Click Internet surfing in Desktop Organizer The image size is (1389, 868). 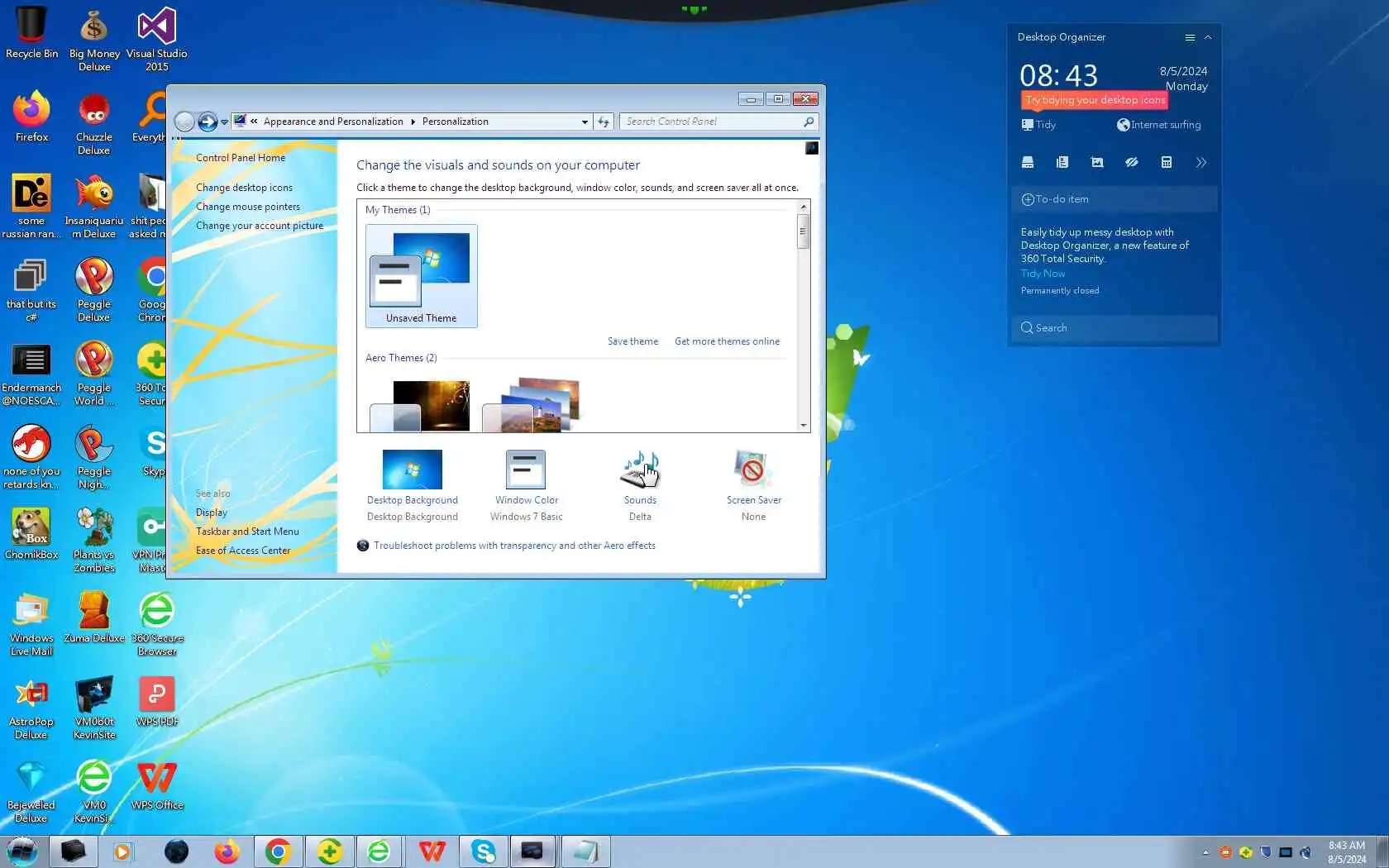point(1159,125)
